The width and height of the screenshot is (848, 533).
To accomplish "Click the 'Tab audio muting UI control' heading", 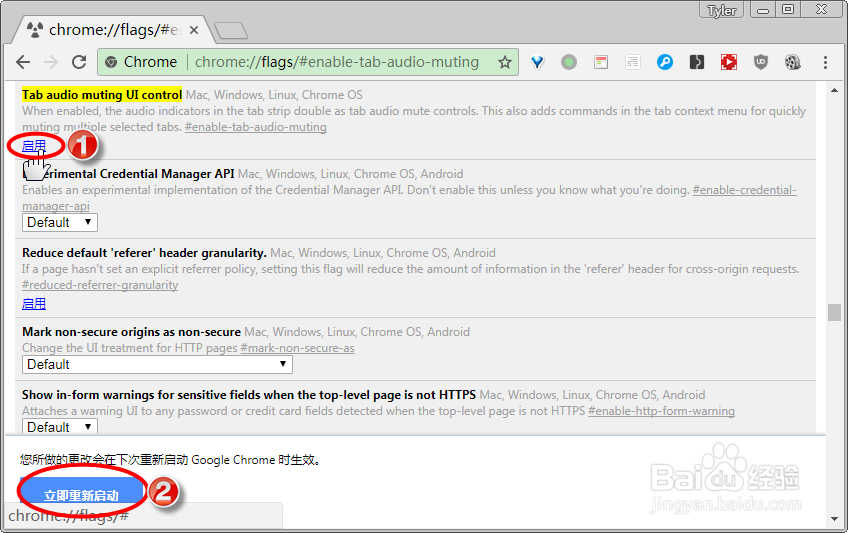I will coord(102,95).
